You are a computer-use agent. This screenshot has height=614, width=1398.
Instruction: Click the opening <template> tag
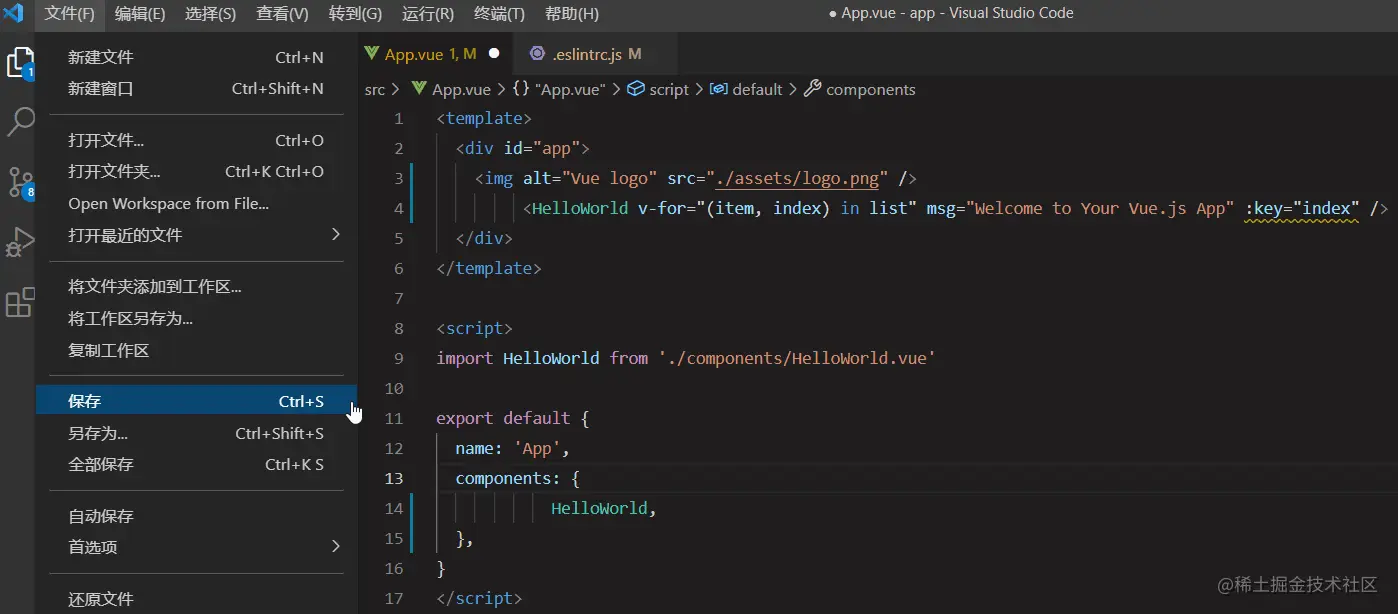click(484, 118)
